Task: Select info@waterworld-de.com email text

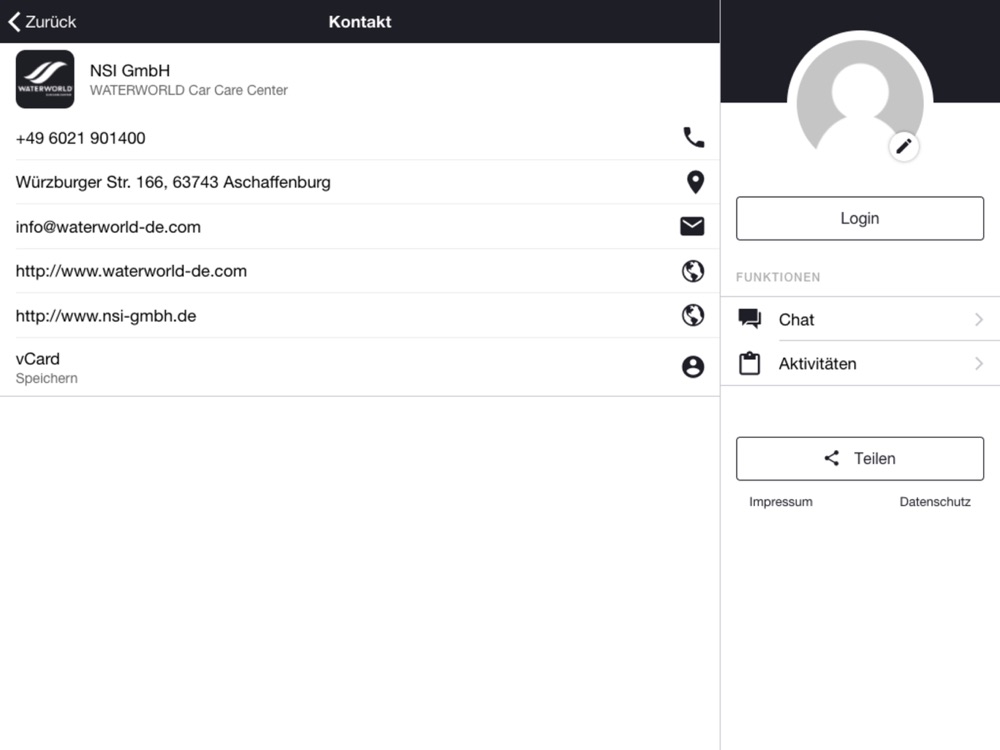Action: 108,227
